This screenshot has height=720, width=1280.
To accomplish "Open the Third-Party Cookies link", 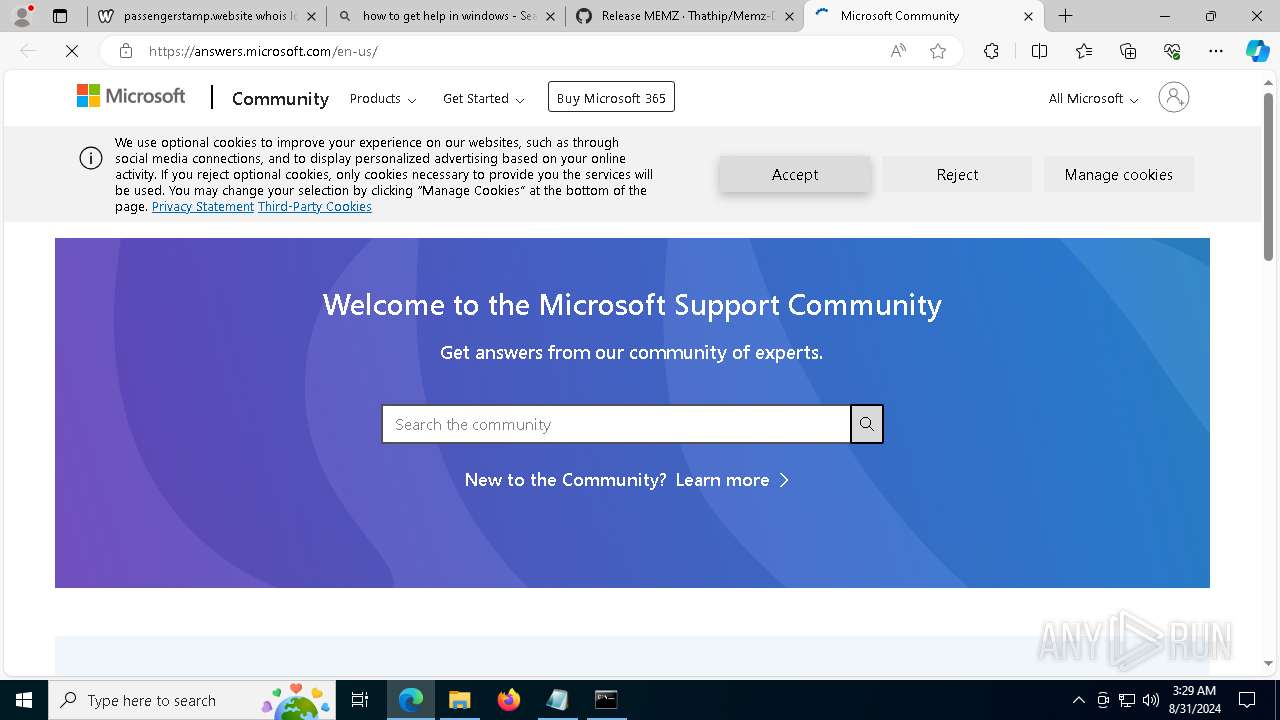I will [x=315, y=206].
